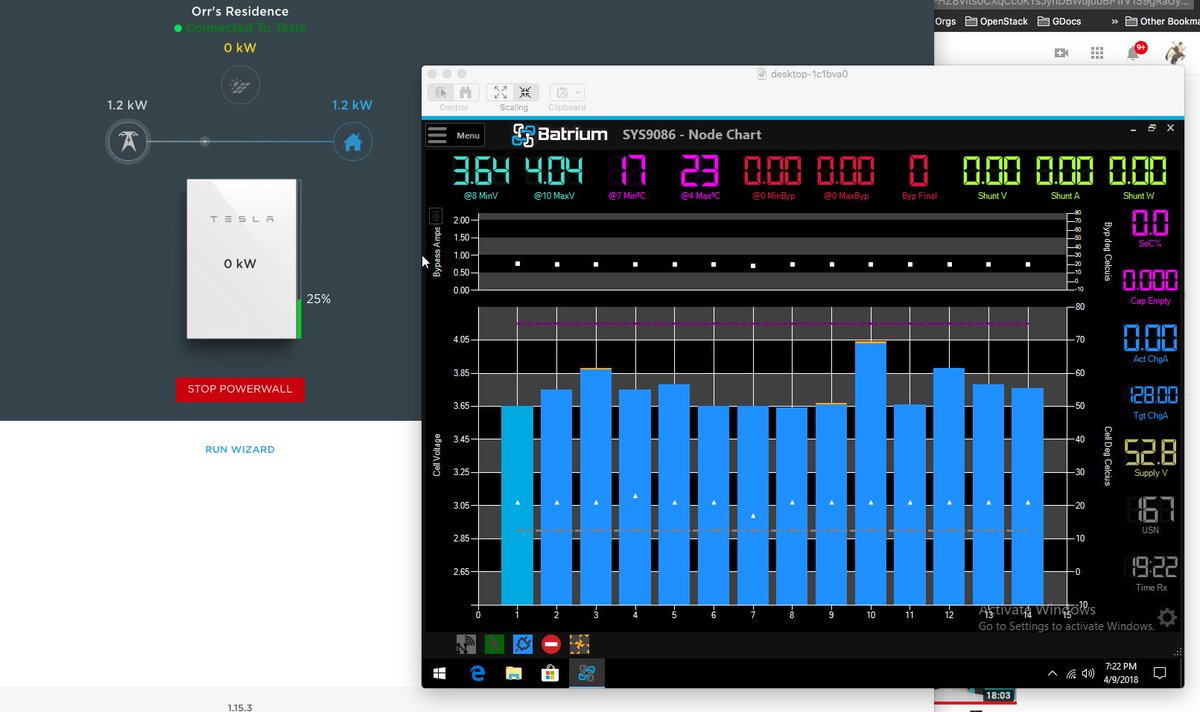Click the small list icon above Bypass Amps
The height and width of the screenshot is (712, 1200).
[436, 215]
